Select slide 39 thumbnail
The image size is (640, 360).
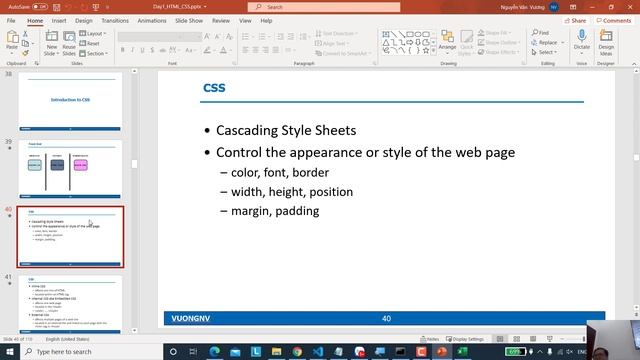click(x=70, y=169)
